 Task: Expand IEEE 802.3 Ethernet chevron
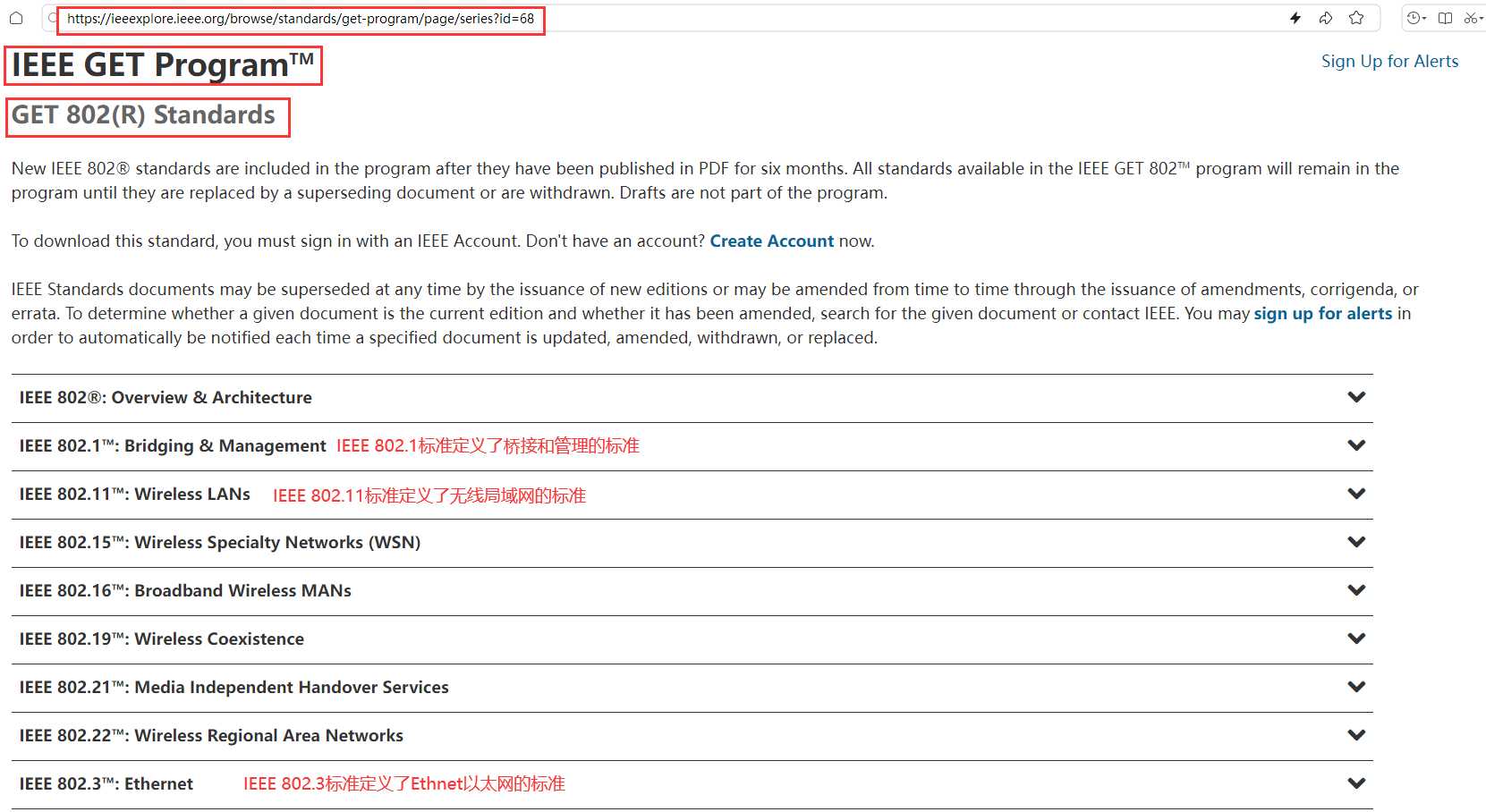tap(1356, 783)
